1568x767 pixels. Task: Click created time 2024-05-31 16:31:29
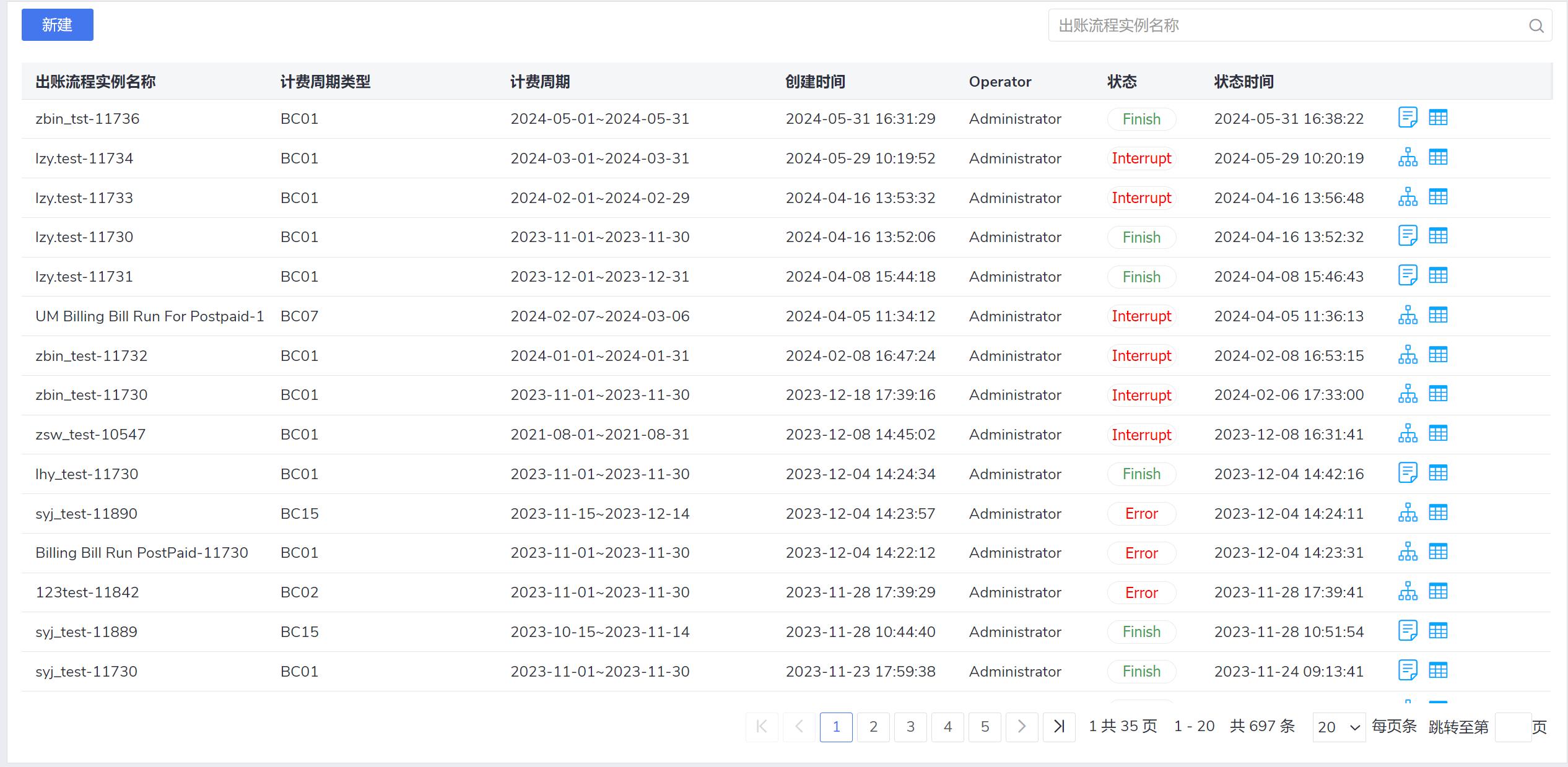click(x=860, y=119)
